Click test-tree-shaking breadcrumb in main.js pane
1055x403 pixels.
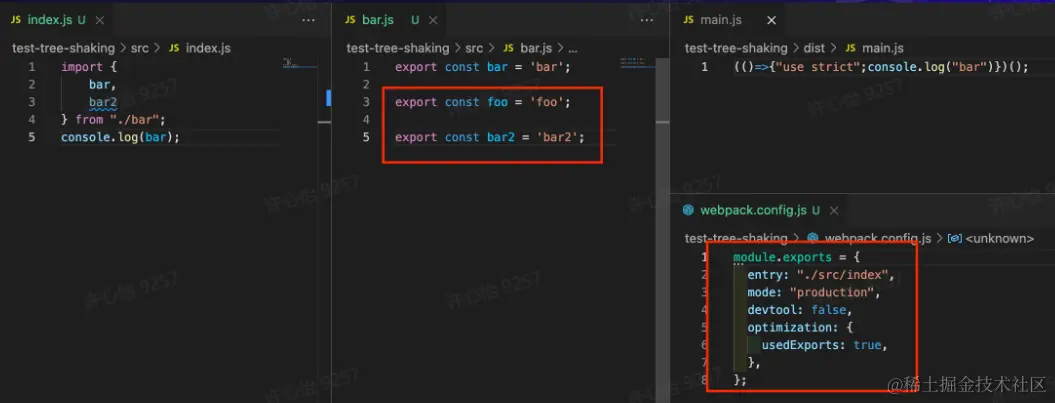click(736, 48)
